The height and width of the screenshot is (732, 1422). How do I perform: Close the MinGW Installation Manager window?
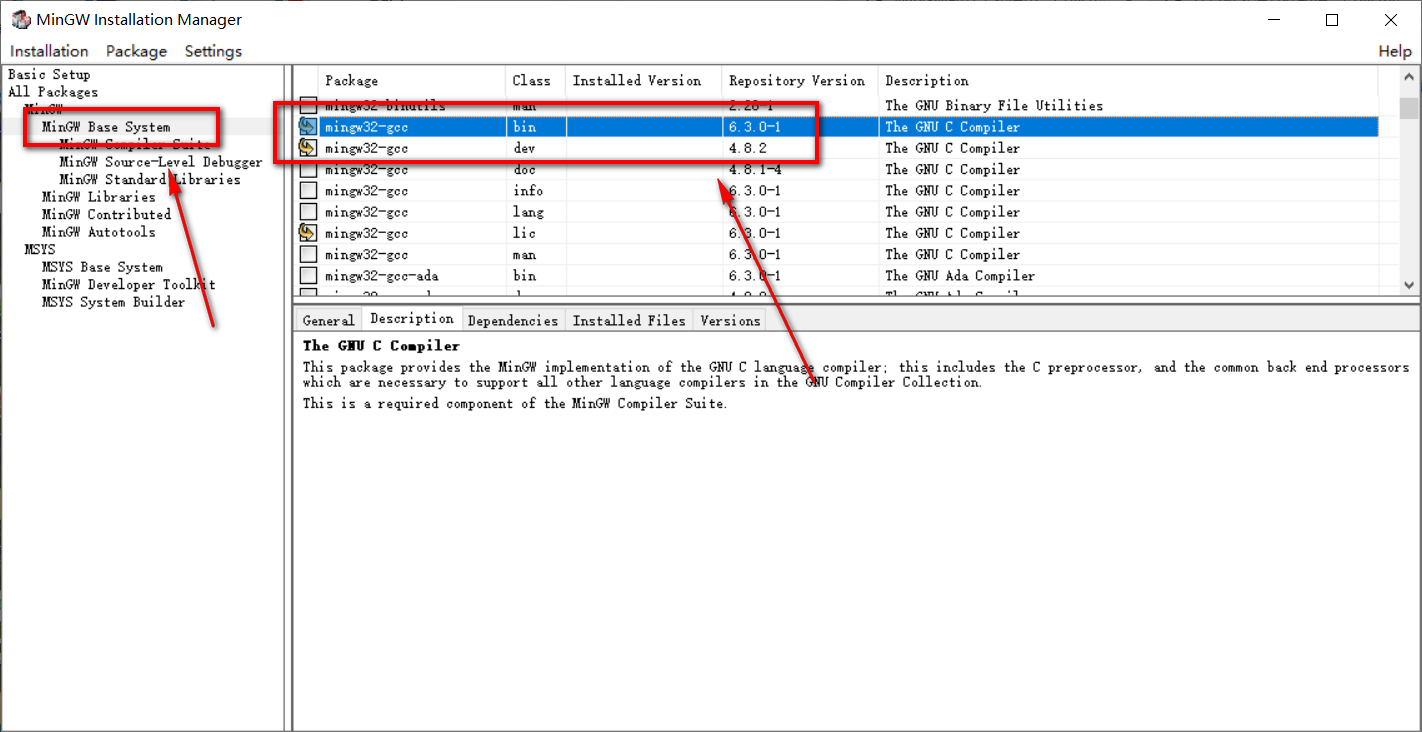[1391, 20]
